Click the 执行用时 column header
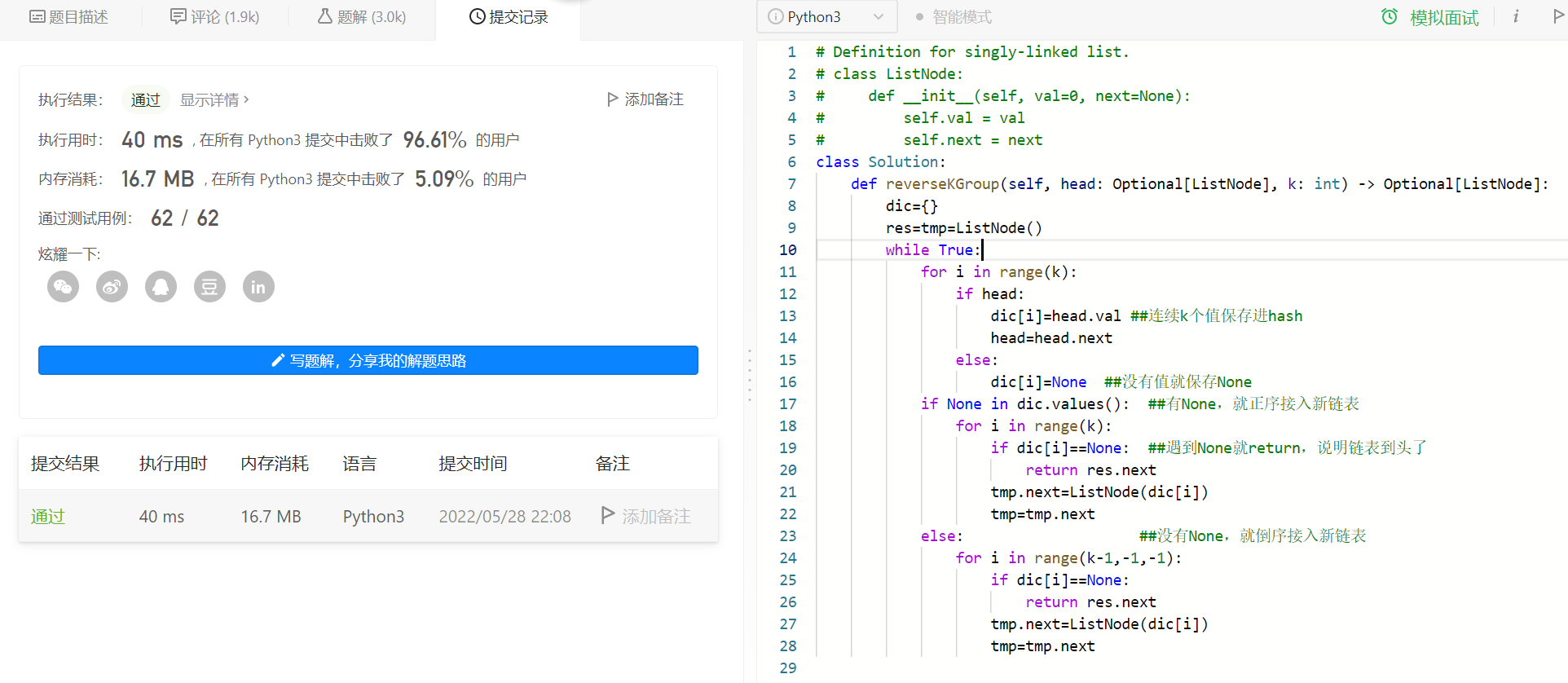Viewport: 1568px width, 683px height. point(174,464)
